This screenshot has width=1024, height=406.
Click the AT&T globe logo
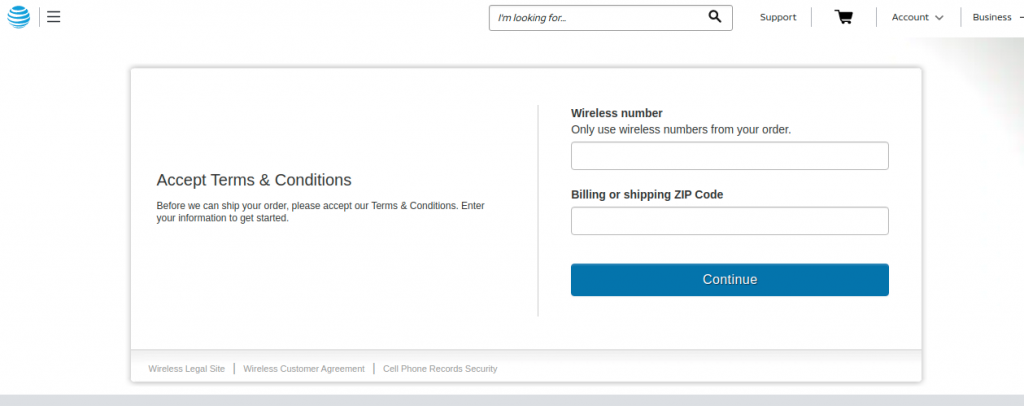click(19, 17)
